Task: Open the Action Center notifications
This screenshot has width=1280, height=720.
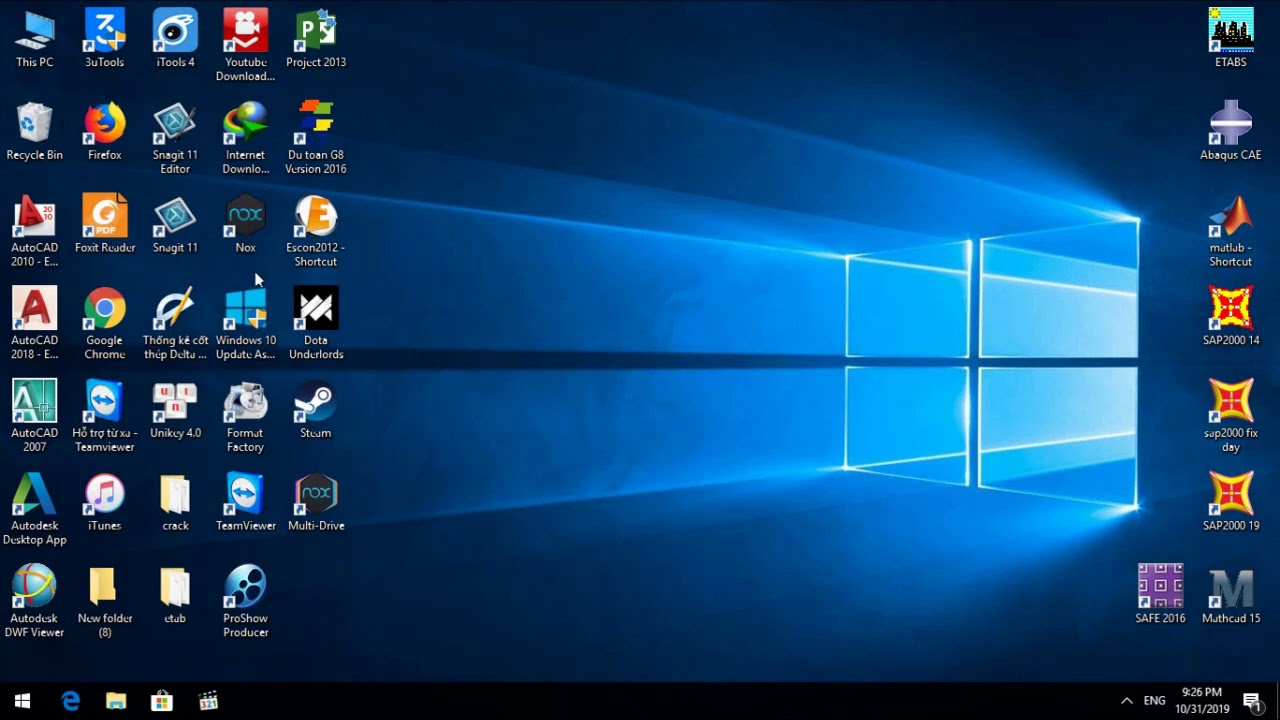Action: (x=1251, y=701)
